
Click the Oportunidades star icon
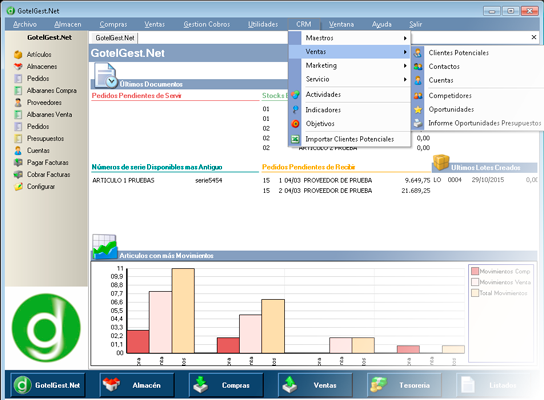tap(418, 110)
